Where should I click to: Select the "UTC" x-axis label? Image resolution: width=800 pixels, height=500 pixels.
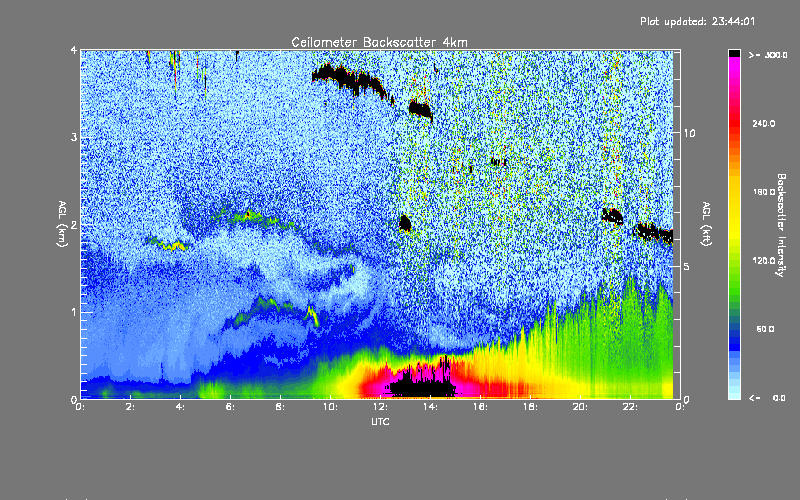pos(380,421)
